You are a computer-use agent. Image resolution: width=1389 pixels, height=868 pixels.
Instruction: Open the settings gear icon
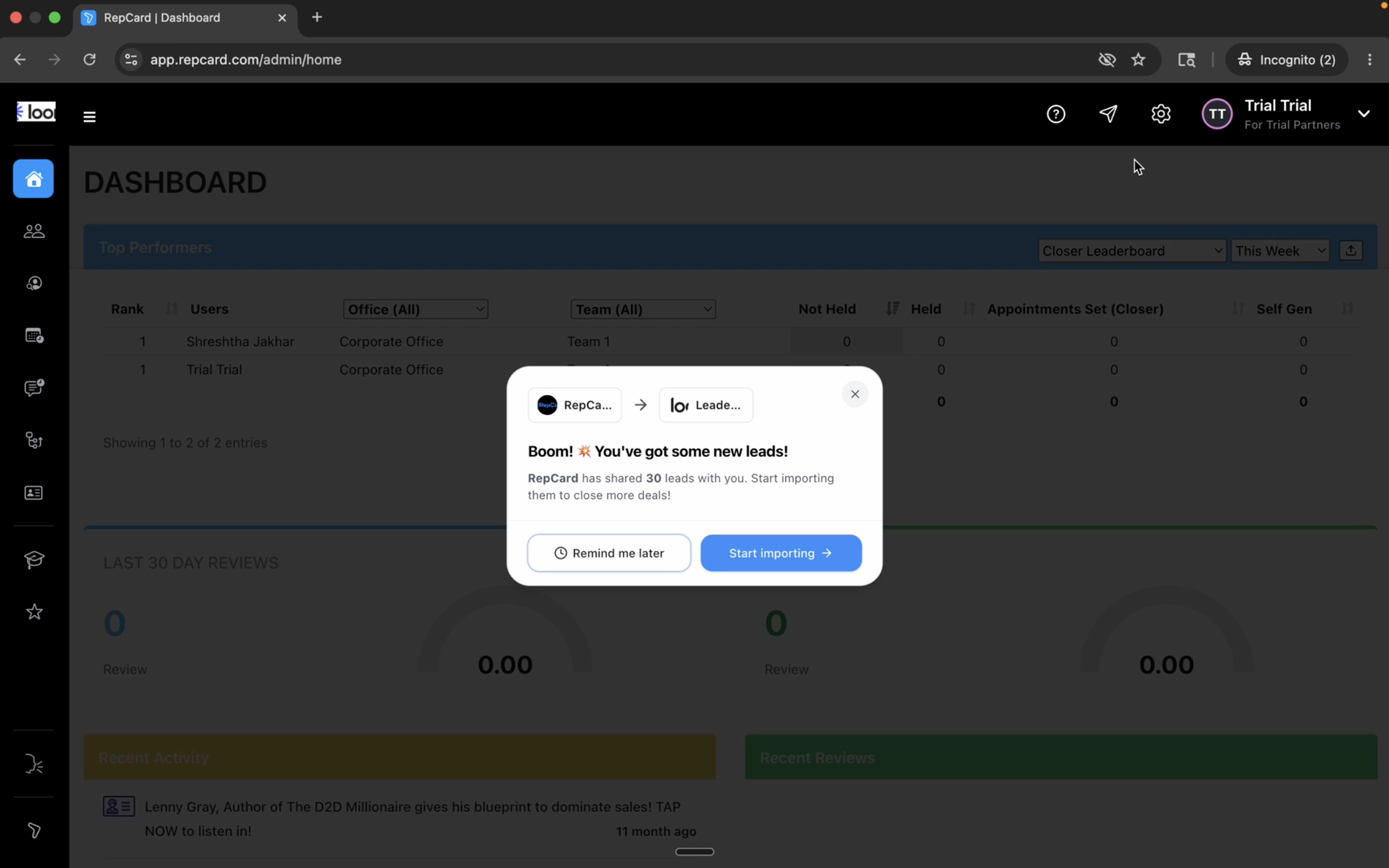click(x=1160, y=114)
